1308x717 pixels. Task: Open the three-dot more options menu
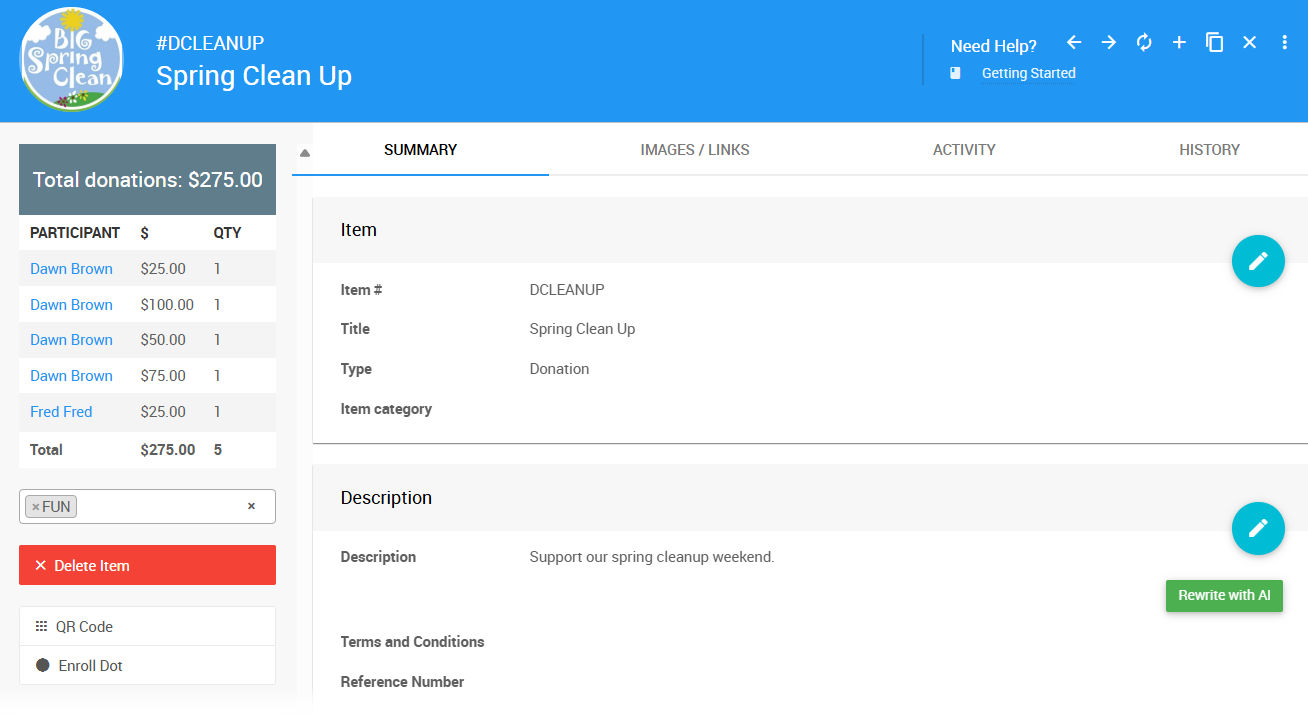click(x=1285, y=42)
